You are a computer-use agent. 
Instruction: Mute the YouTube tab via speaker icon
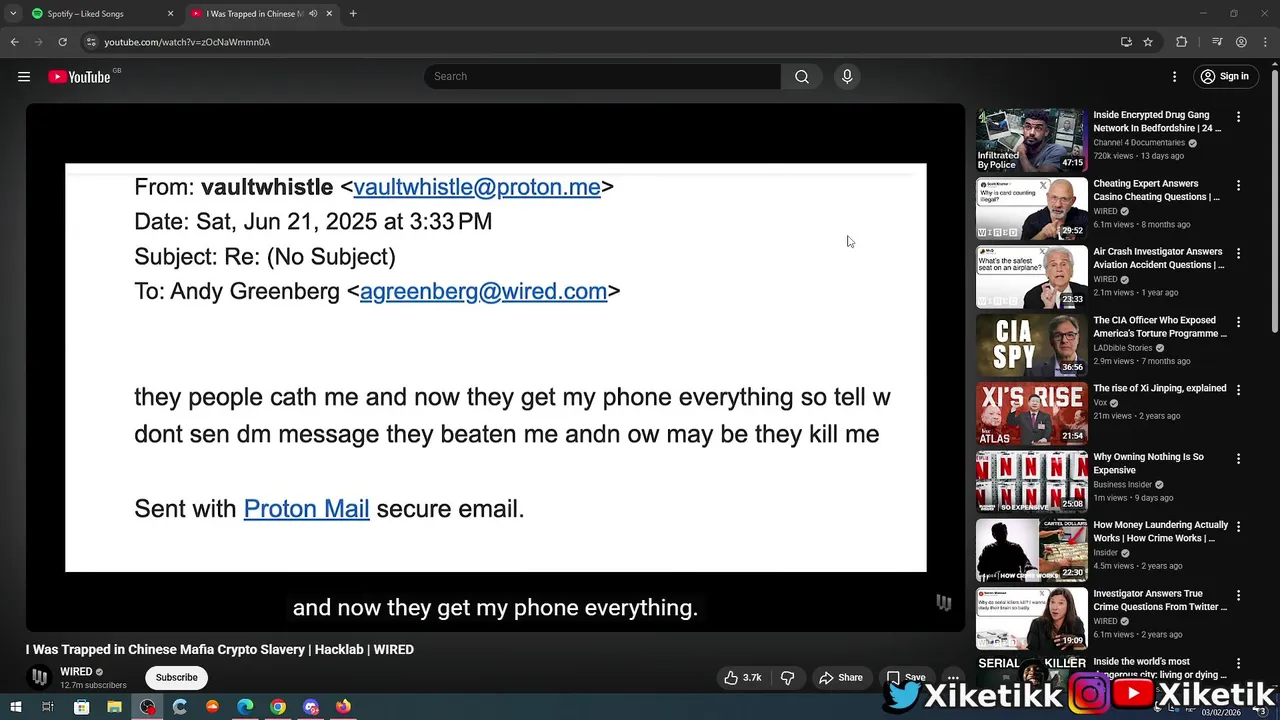pos(313,14)
